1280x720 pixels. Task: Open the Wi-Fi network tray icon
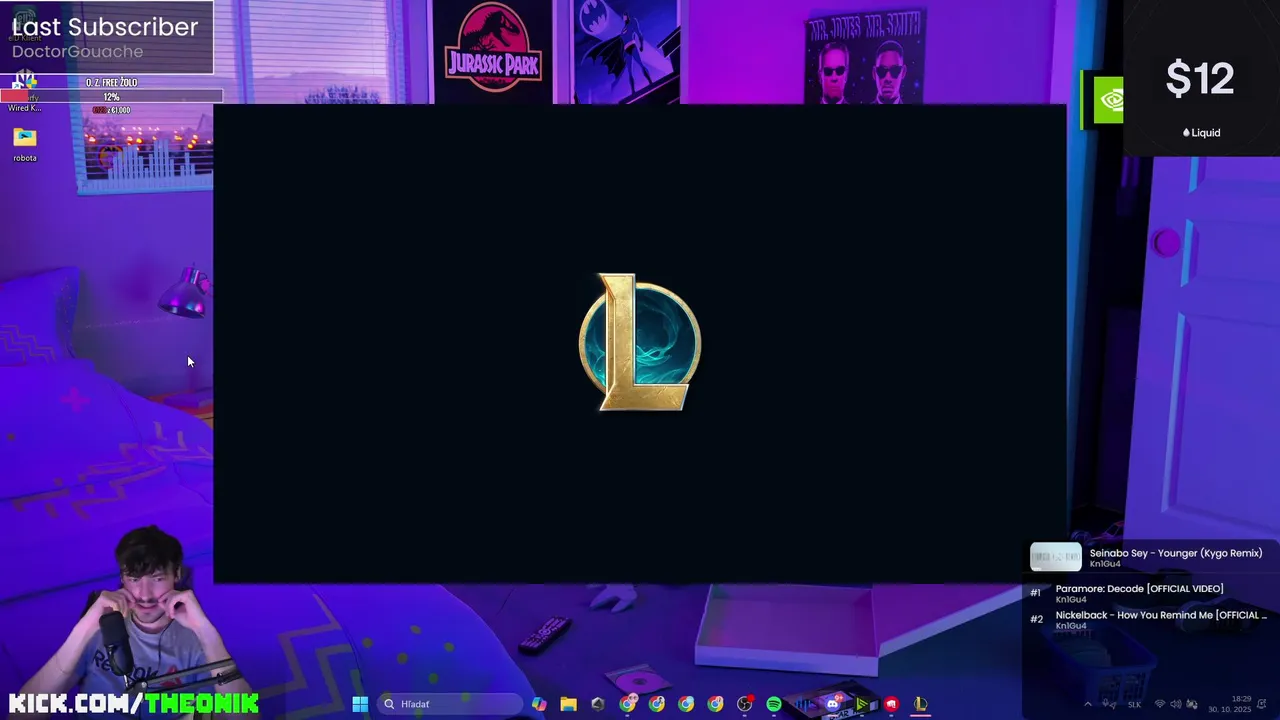[x=1160, y=704]
